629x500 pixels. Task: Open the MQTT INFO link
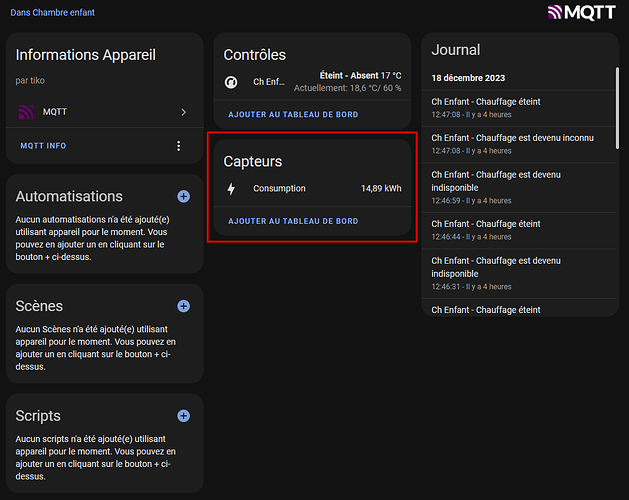point(43,146)
